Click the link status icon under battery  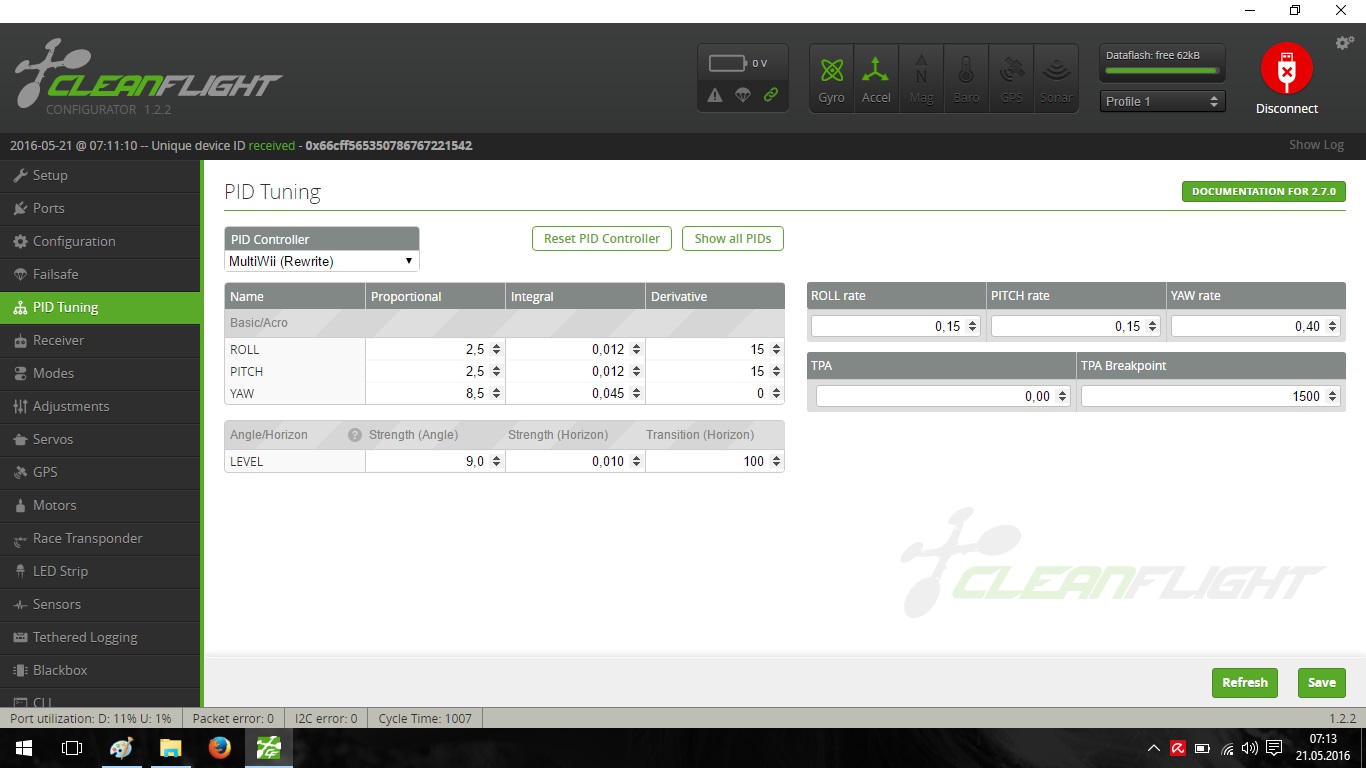click(771, 95)
